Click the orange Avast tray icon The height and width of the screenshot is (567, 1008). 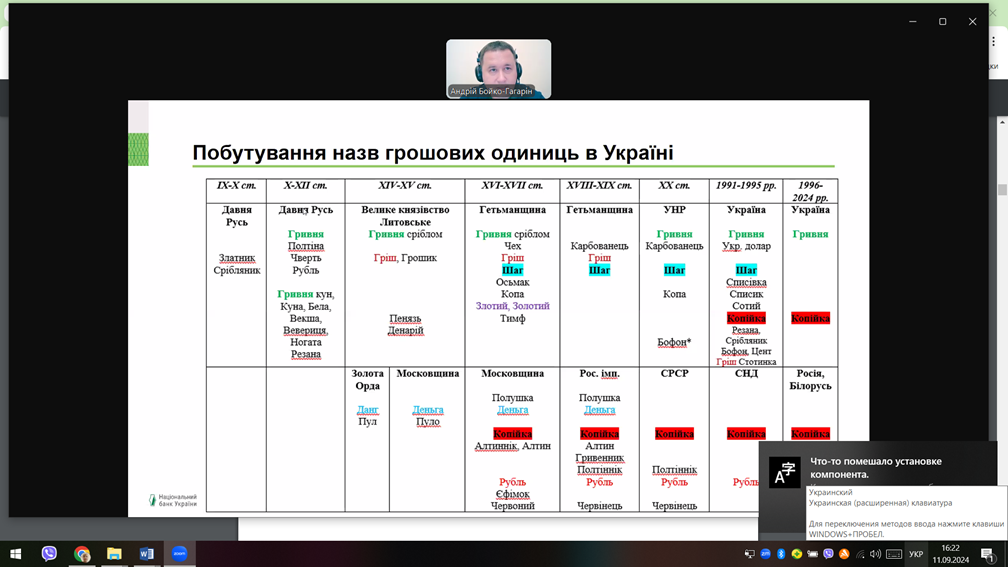coord(844,554)
